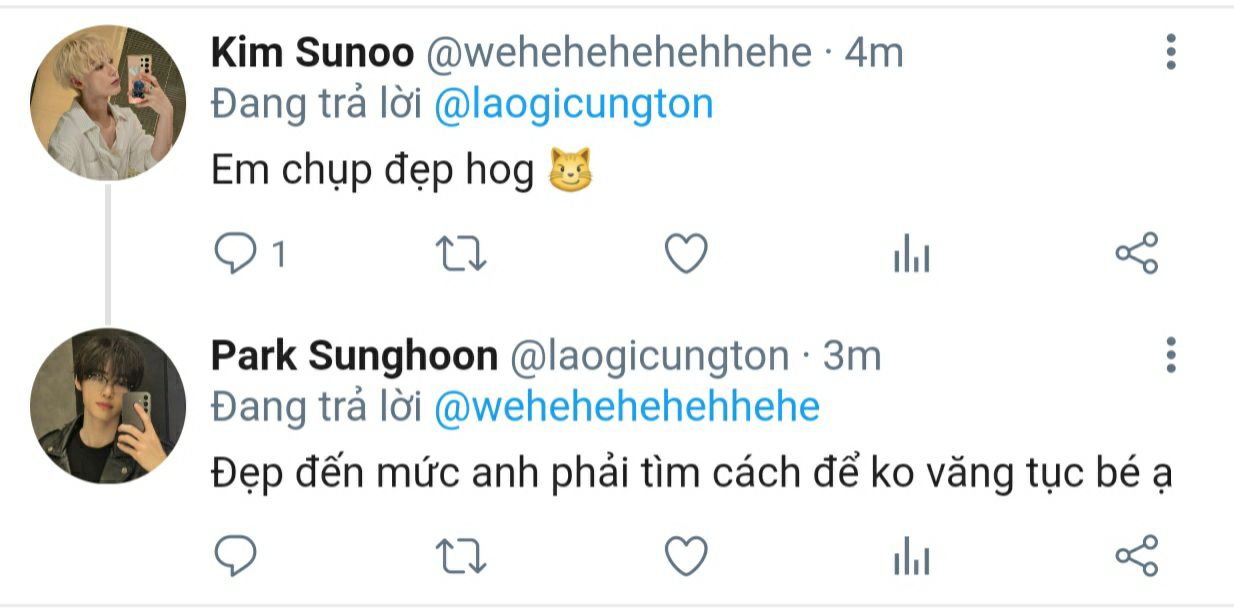Open the @wehehehehehhehe mention link
The height and width of the screenshot is (610, 1234).
[627, 407]
